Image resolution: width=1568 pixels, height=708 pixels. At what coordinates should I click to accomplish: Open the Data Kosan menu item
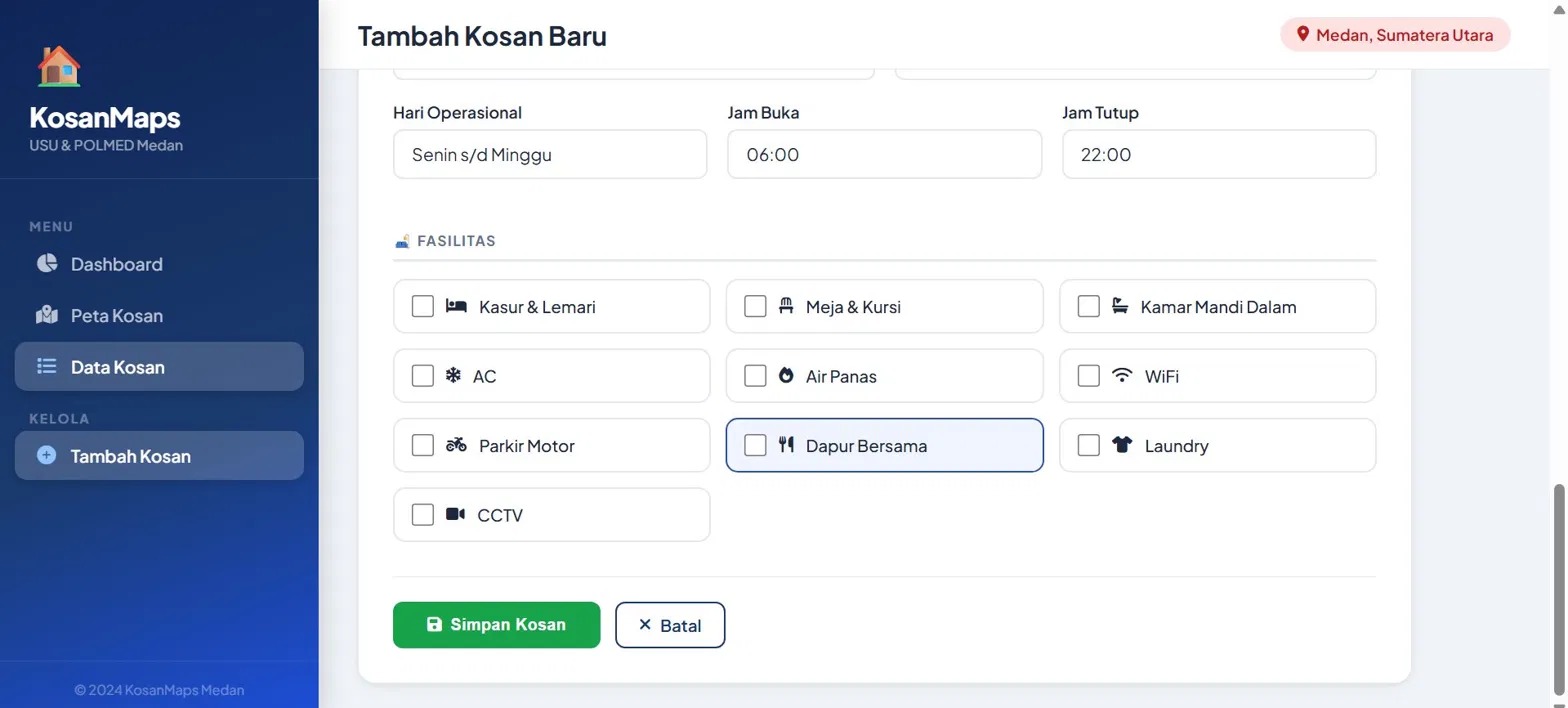[159, 366]
